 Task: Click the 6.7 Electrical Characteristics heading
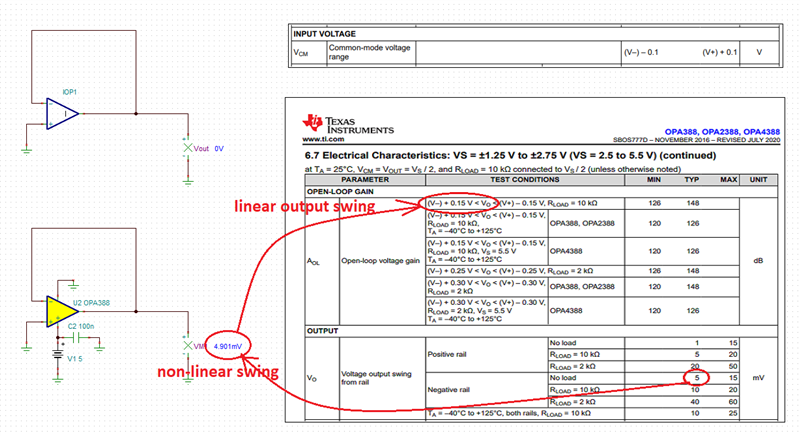[x=510, y=156]
